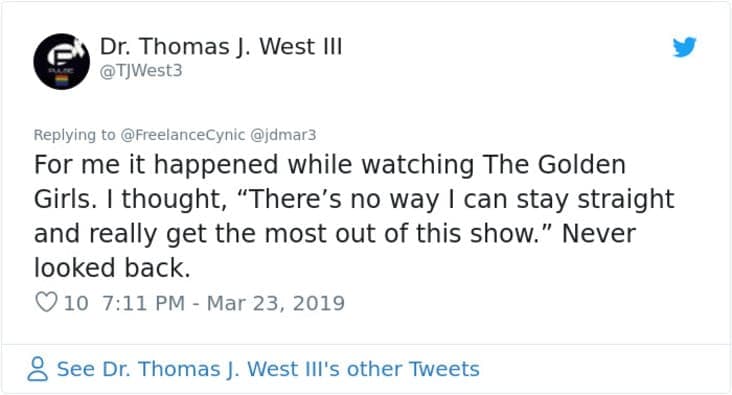Click the like count showing 10

(x=76, y=303)
